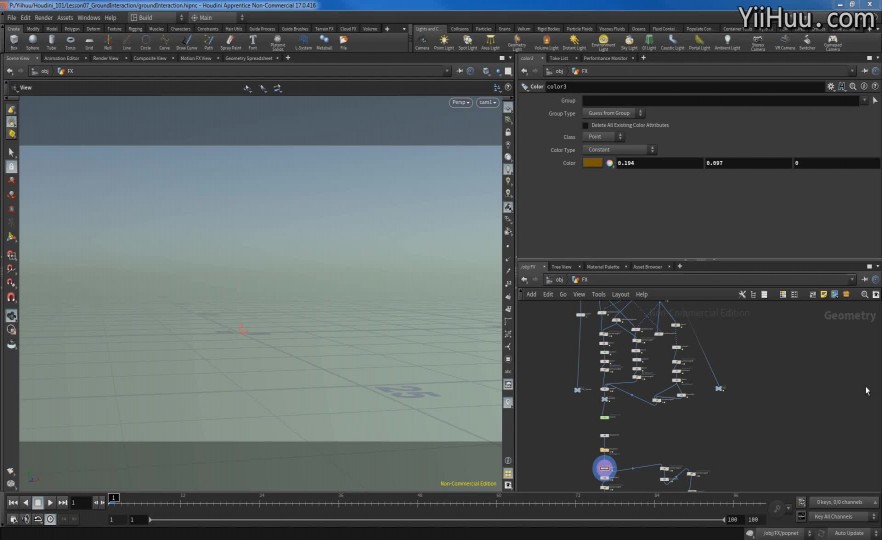Viewport: 882px width, 540px height.
Task: Click the playback range slider left handle
Action: point(150,520)
